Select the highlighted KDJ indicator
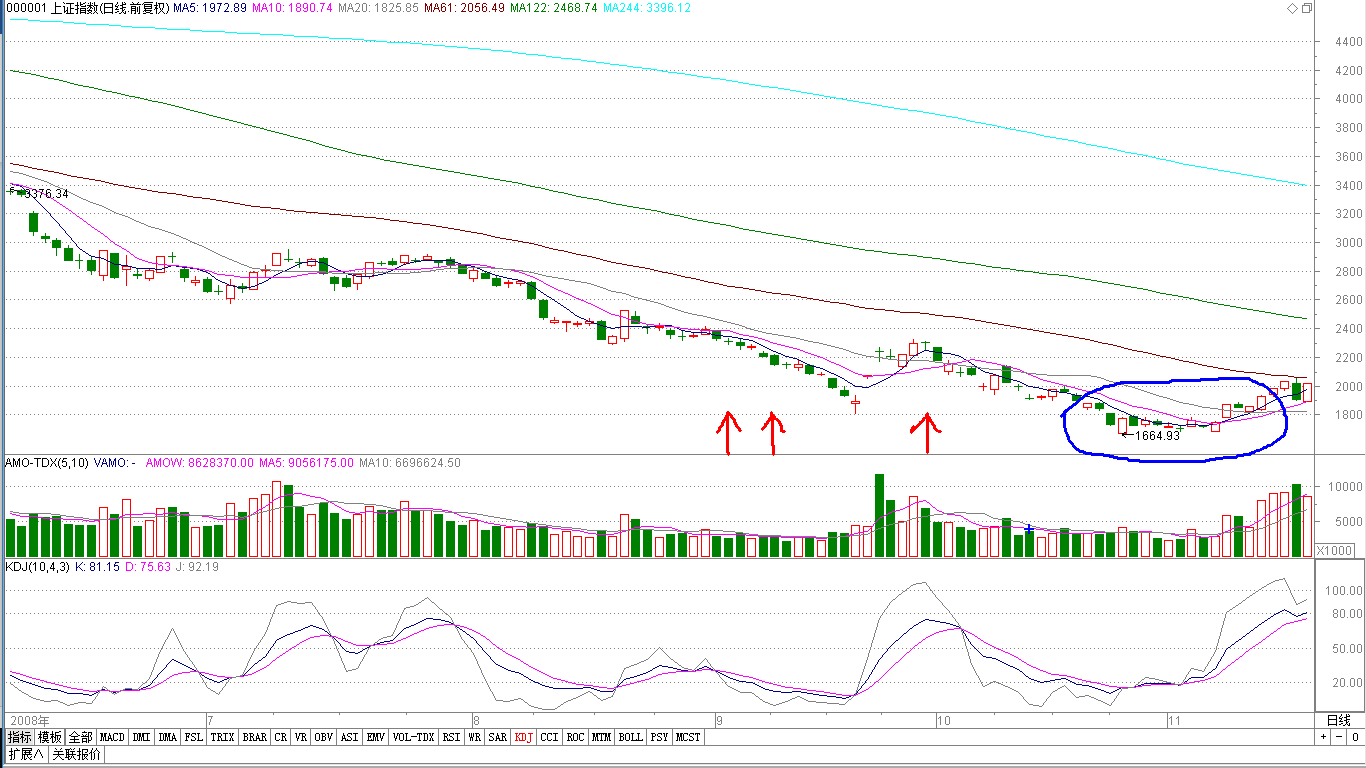 click(524, 737)
